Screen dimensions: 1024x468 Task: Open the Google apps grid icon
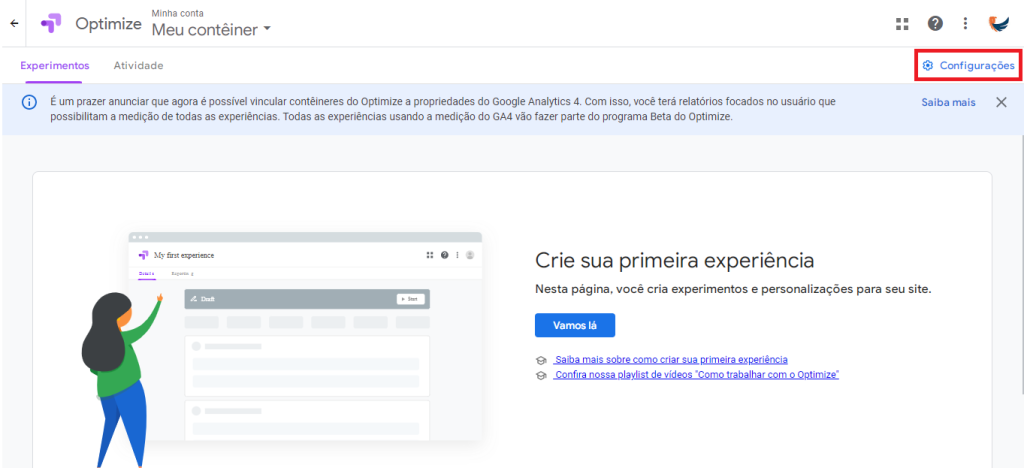pos(902,24)
